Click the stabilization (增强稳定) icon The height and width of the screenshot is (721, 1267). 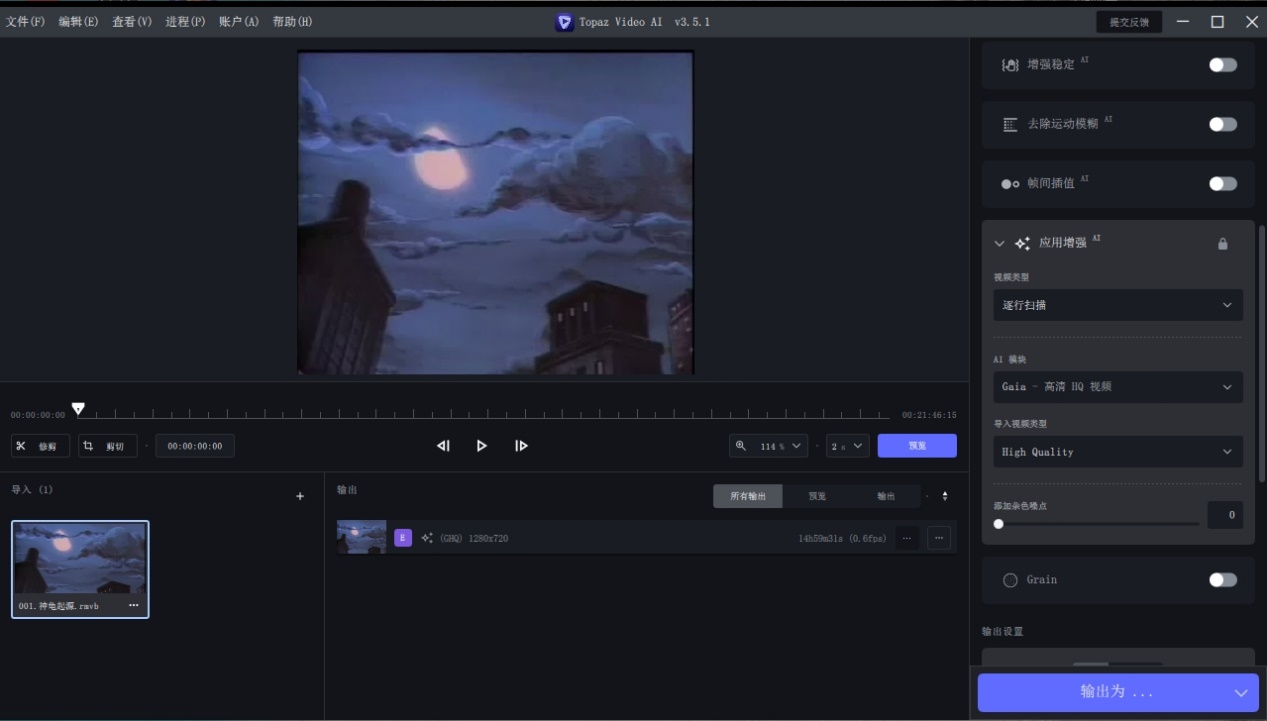tap(1010, 65)
